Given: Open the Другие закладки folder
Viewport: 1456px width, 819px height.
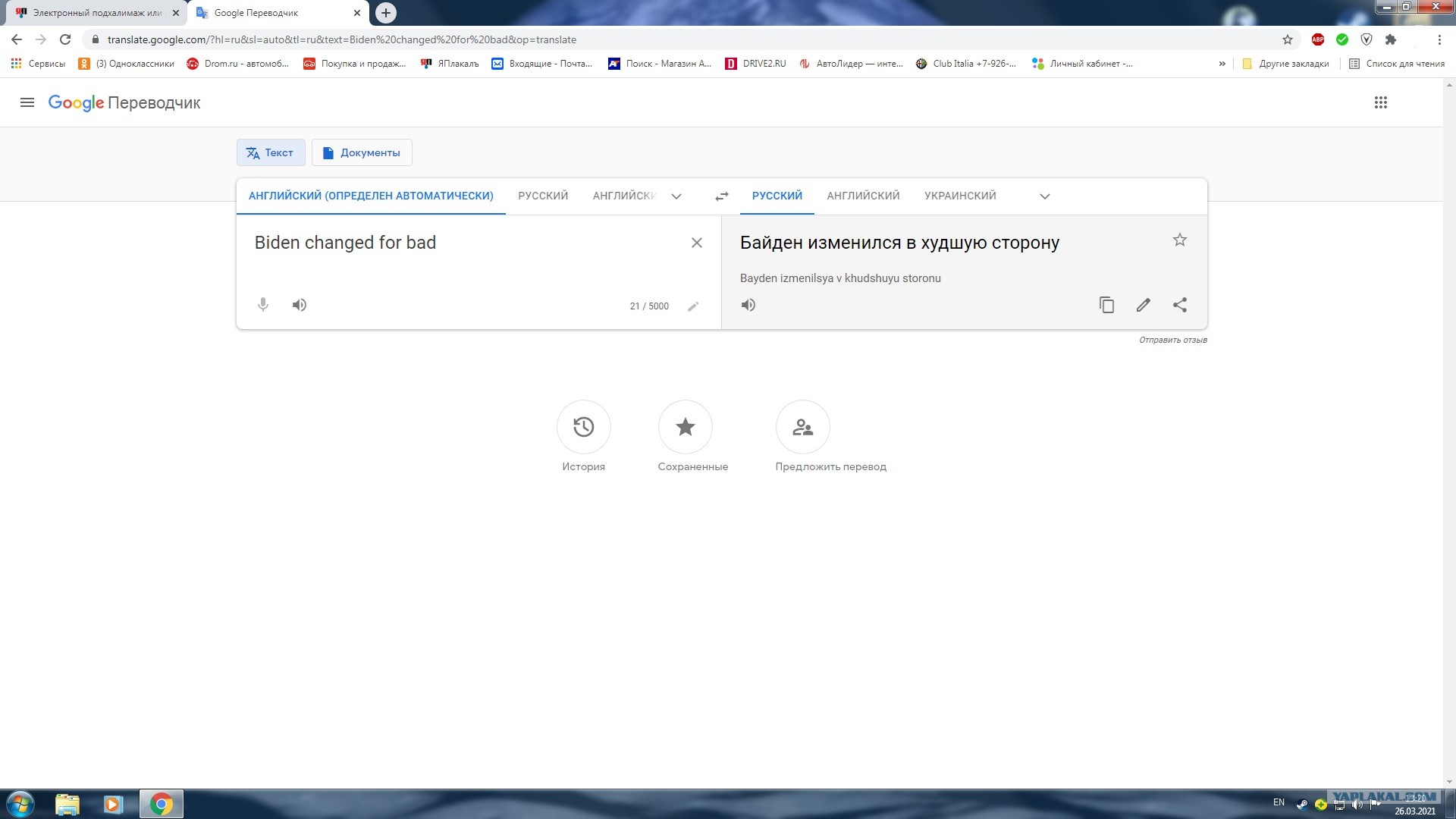Looking at the screenshot, I should pyautogui.click(x=1285, y=64).
